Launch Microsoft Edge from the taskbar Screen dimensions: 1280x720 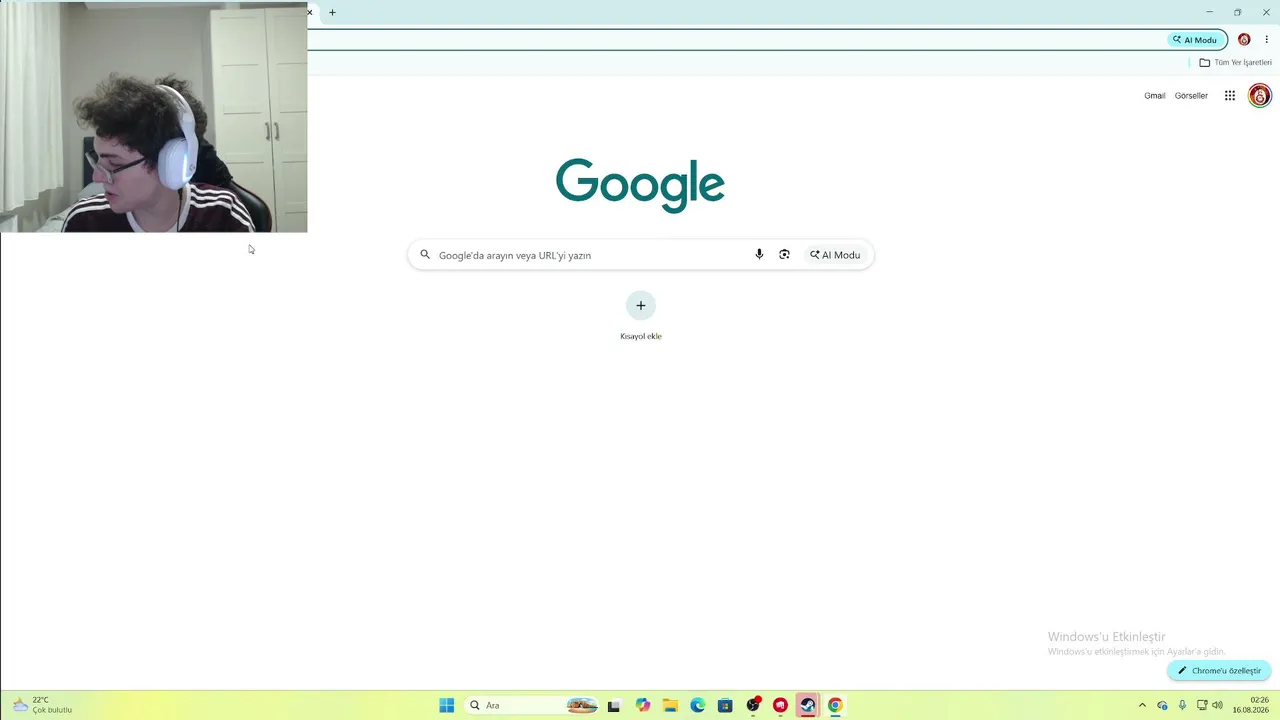tap(698, 705)
